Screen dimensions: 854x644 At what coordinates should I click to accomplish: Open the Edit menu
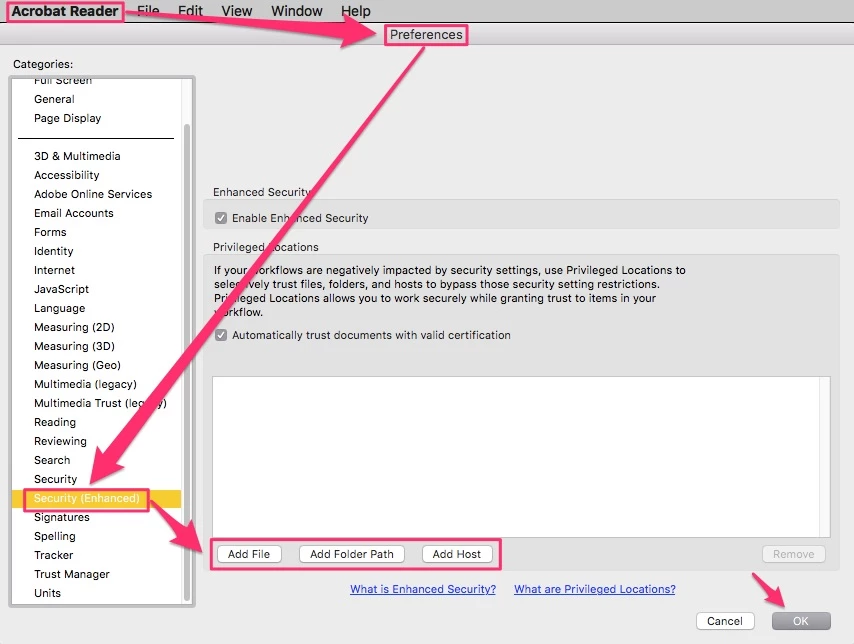190,11
